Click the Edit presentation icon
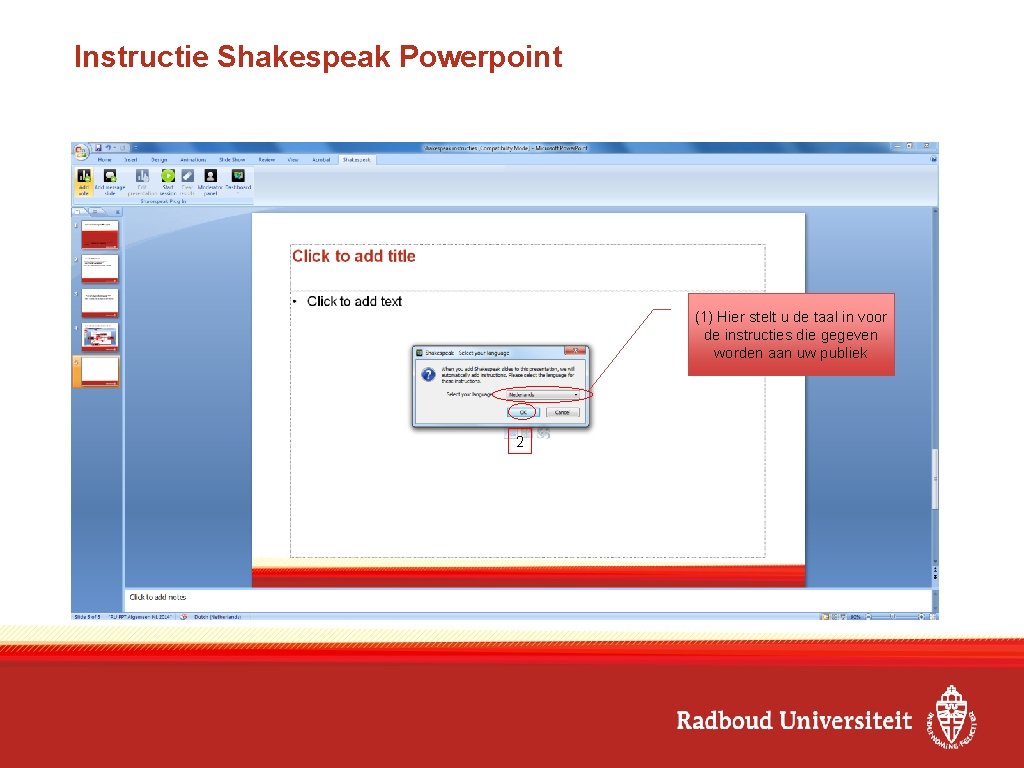 click(x=142, y=176)
